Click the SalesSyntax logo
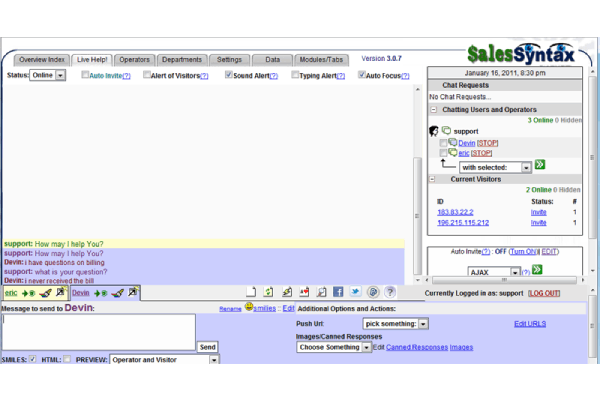600x400 pixels. click(521, 54)
